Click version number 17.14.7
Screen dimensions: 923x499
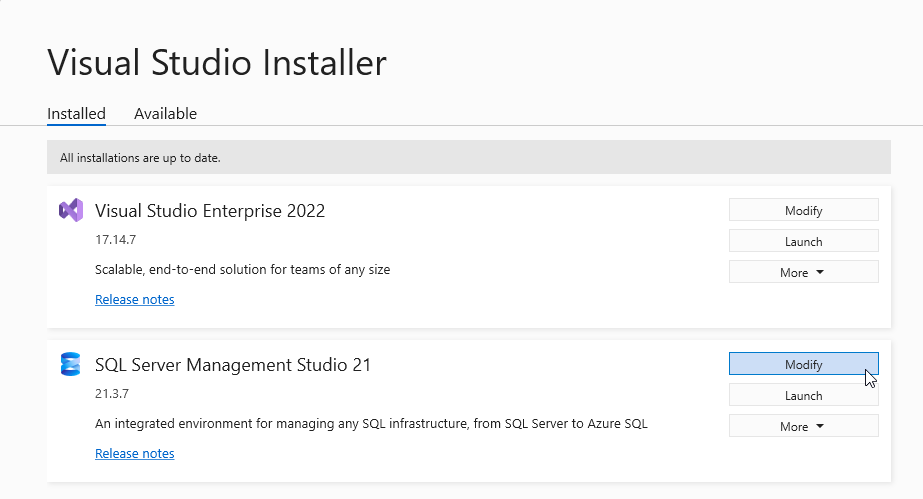114,241
